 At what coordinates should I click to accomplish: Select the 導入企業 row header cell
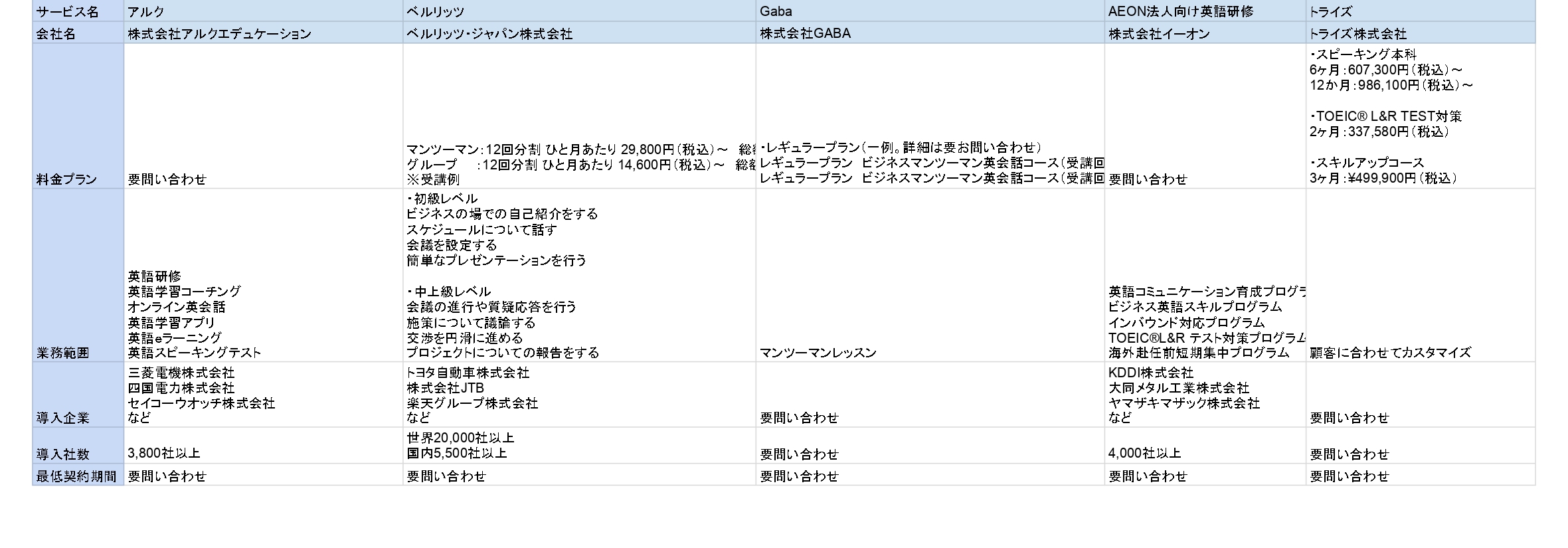(78, 395)
